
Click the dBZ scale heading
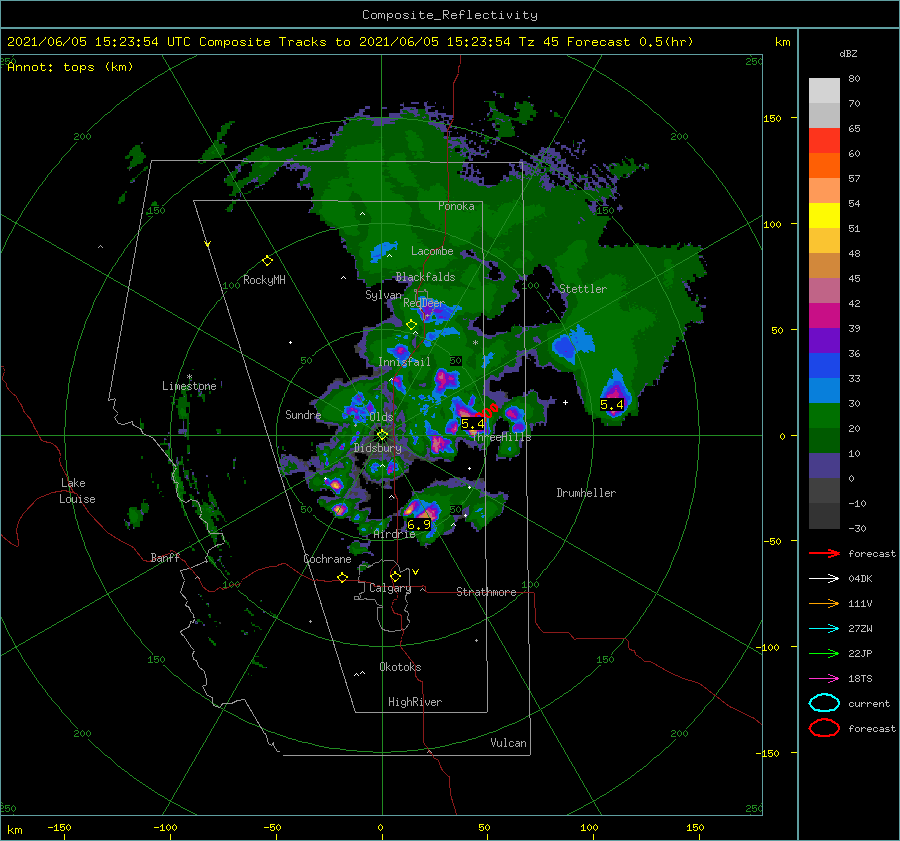point(848,54)
